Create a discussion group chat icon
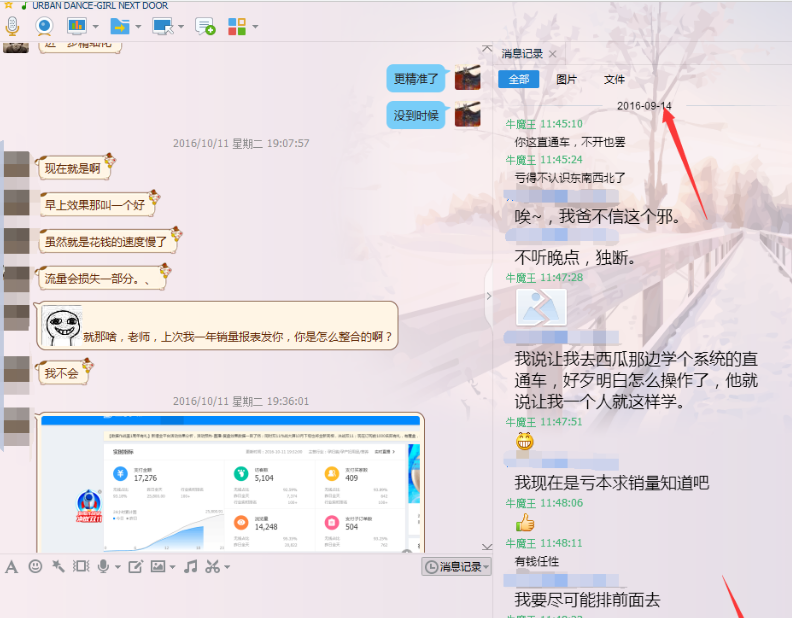792x618 pixels. tap(205, 26)
